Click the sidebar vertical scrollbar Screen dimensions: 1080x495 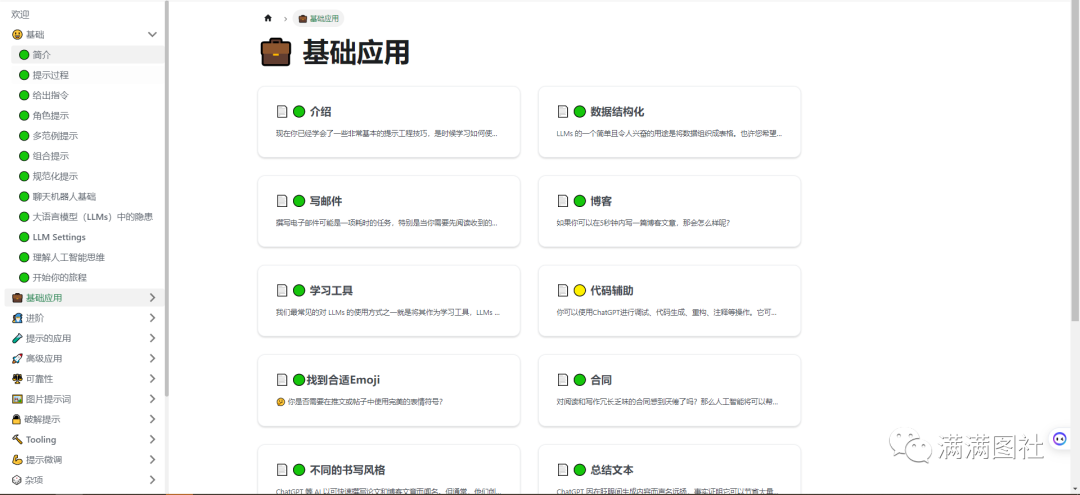pos(165,200)
